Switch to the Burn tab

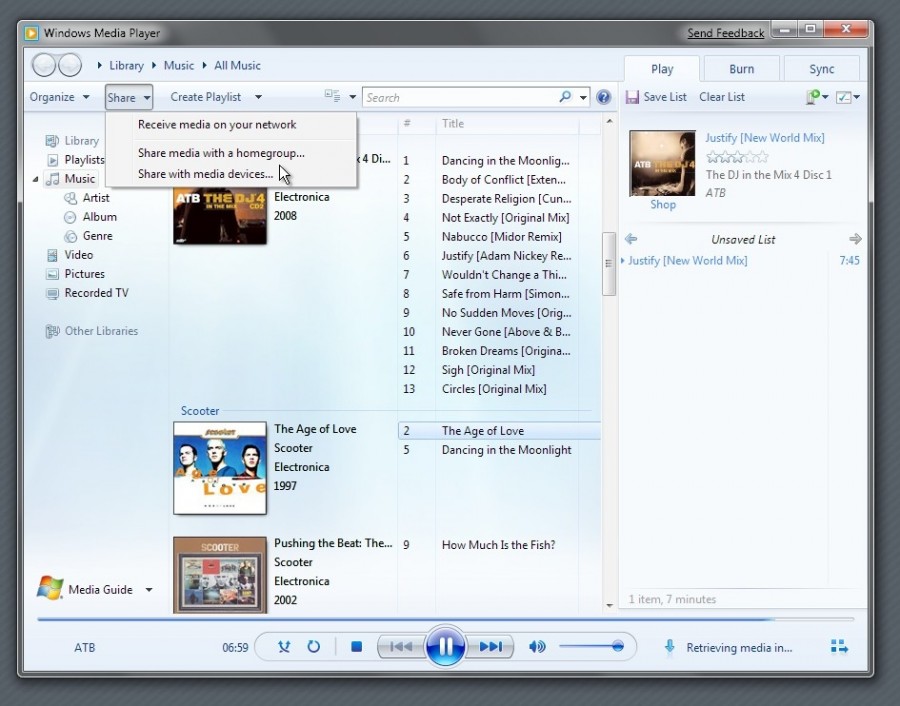pyautogui.click(x=742, y=69)
